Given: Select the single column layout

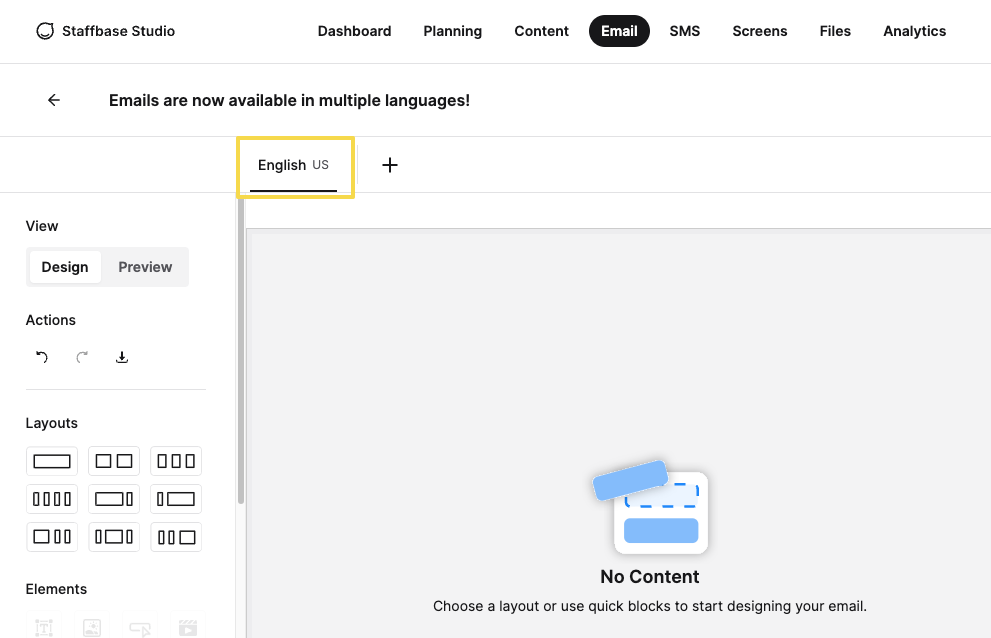Looking at the screenshot, I should pos(52,461).
